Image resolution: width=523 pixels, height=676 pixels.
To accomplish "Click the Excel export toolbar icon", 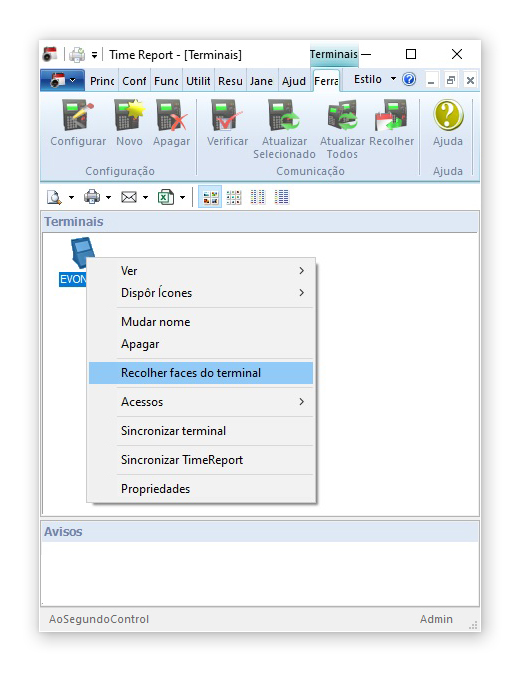I will click(166, 197).
